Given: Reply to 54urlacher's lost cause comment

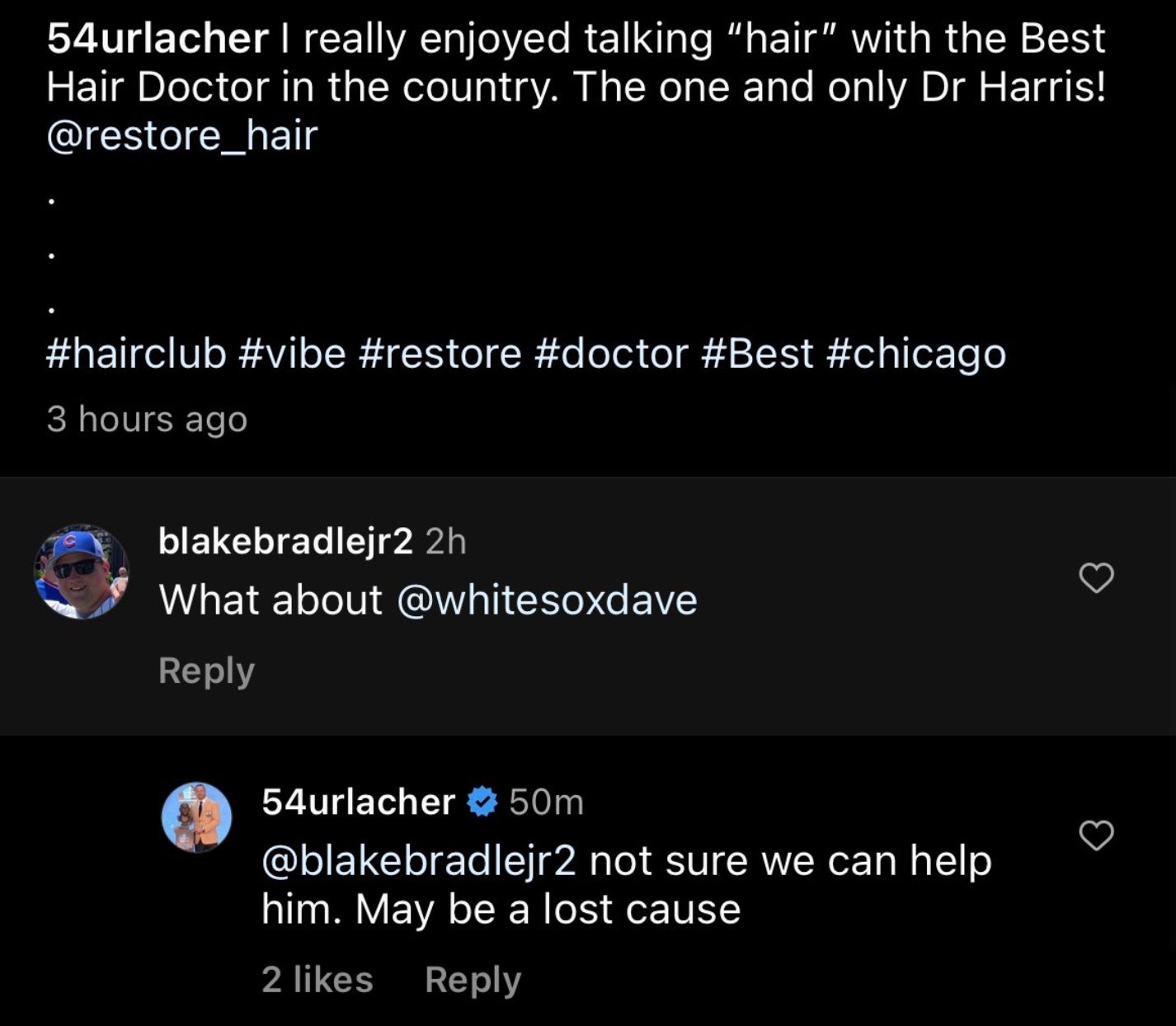Looking at the screenshot, I should (473, 980).
